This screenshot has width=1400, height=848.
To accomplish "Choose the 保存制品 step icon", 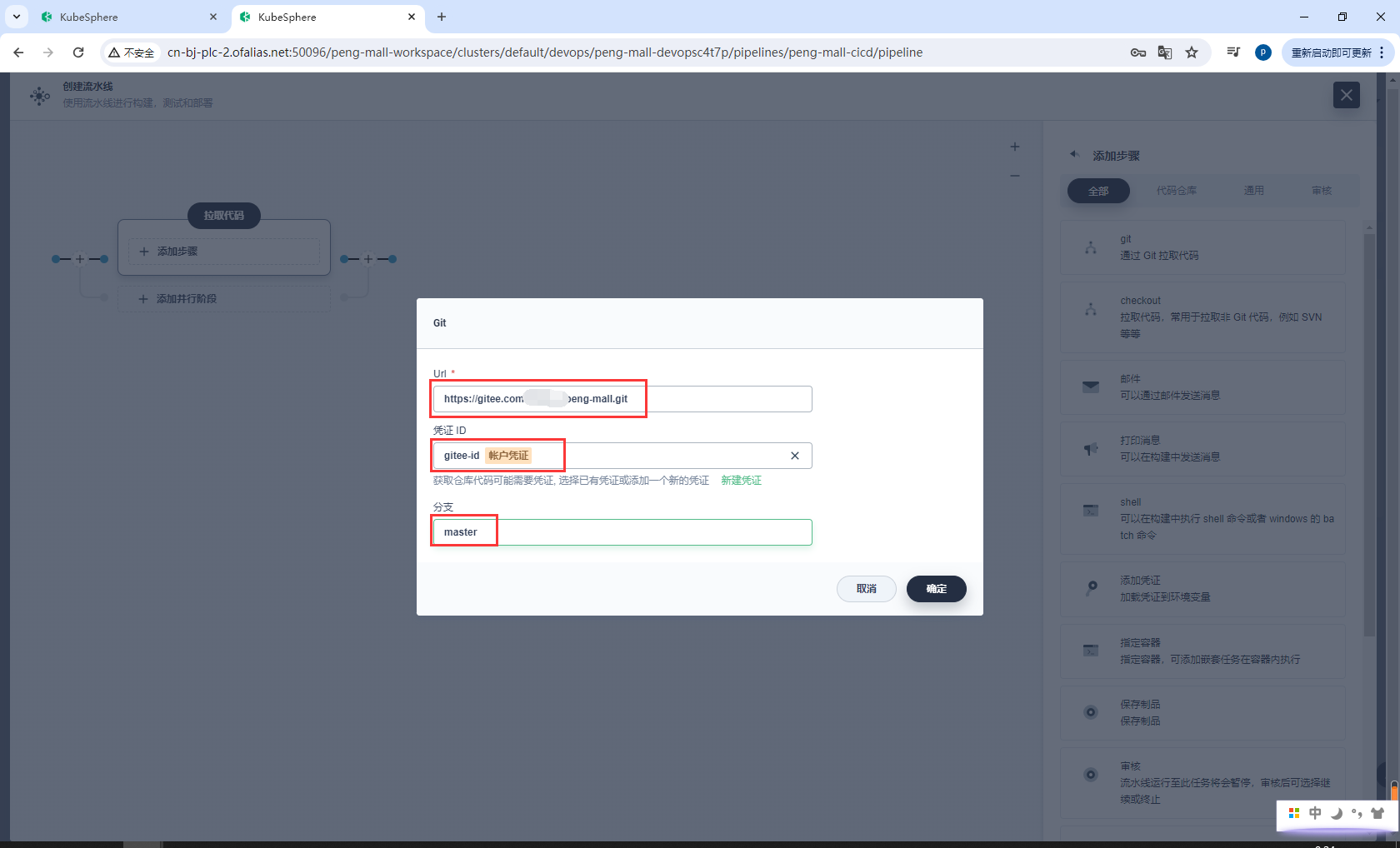I will (x=1091, y=712).
